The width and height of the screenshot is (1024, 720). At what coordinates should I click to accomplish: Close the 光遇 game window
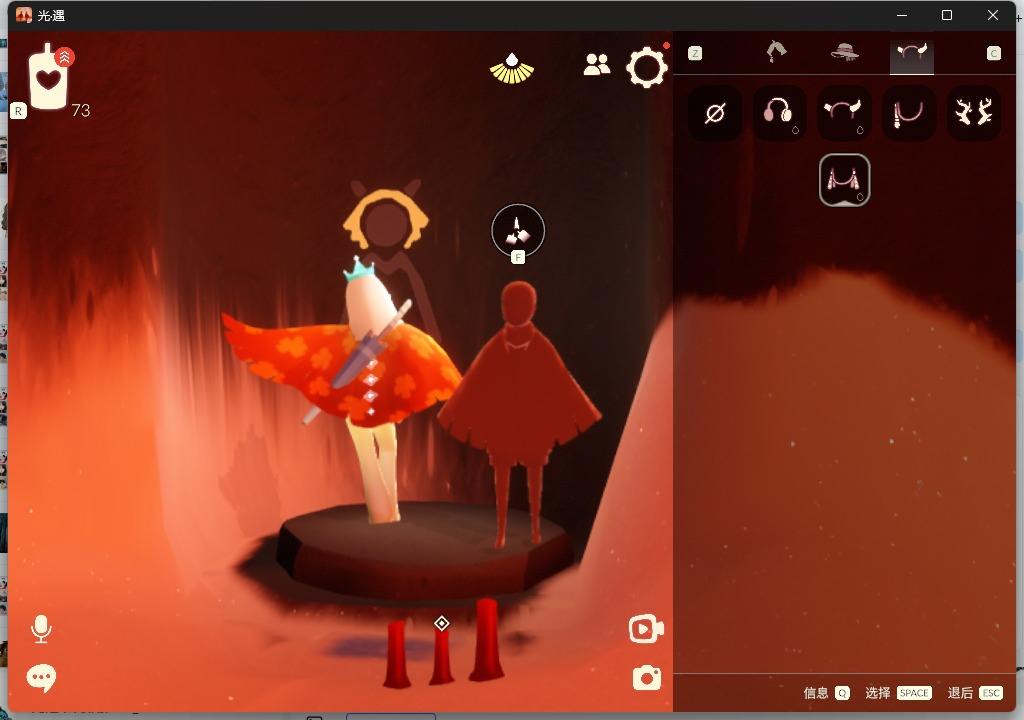pyautogui.click(x=993, y=15)
